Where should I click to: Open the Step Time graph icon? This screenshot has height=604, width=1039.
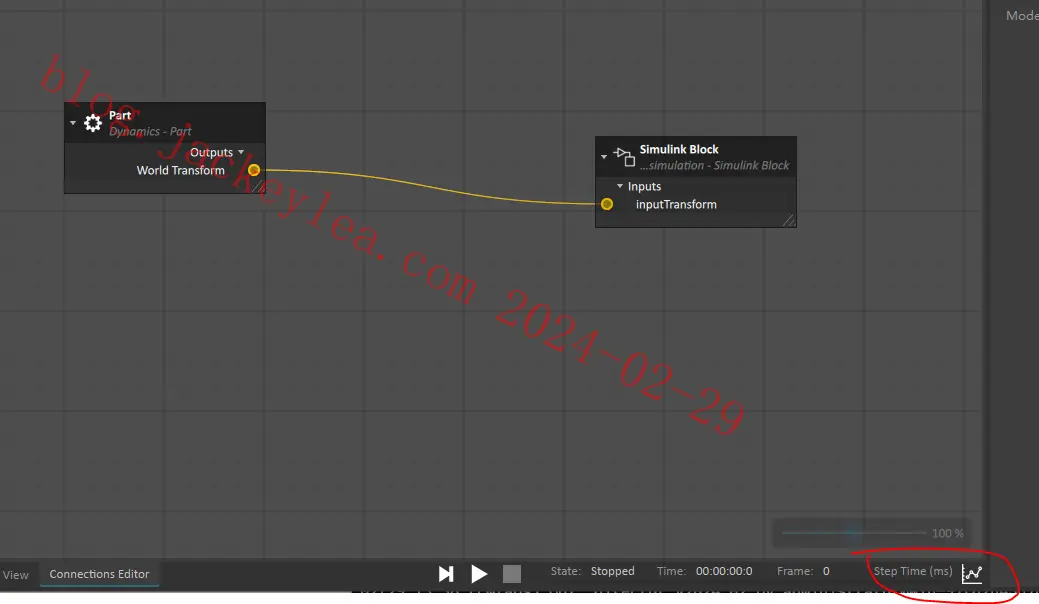(x=972, y=574)
